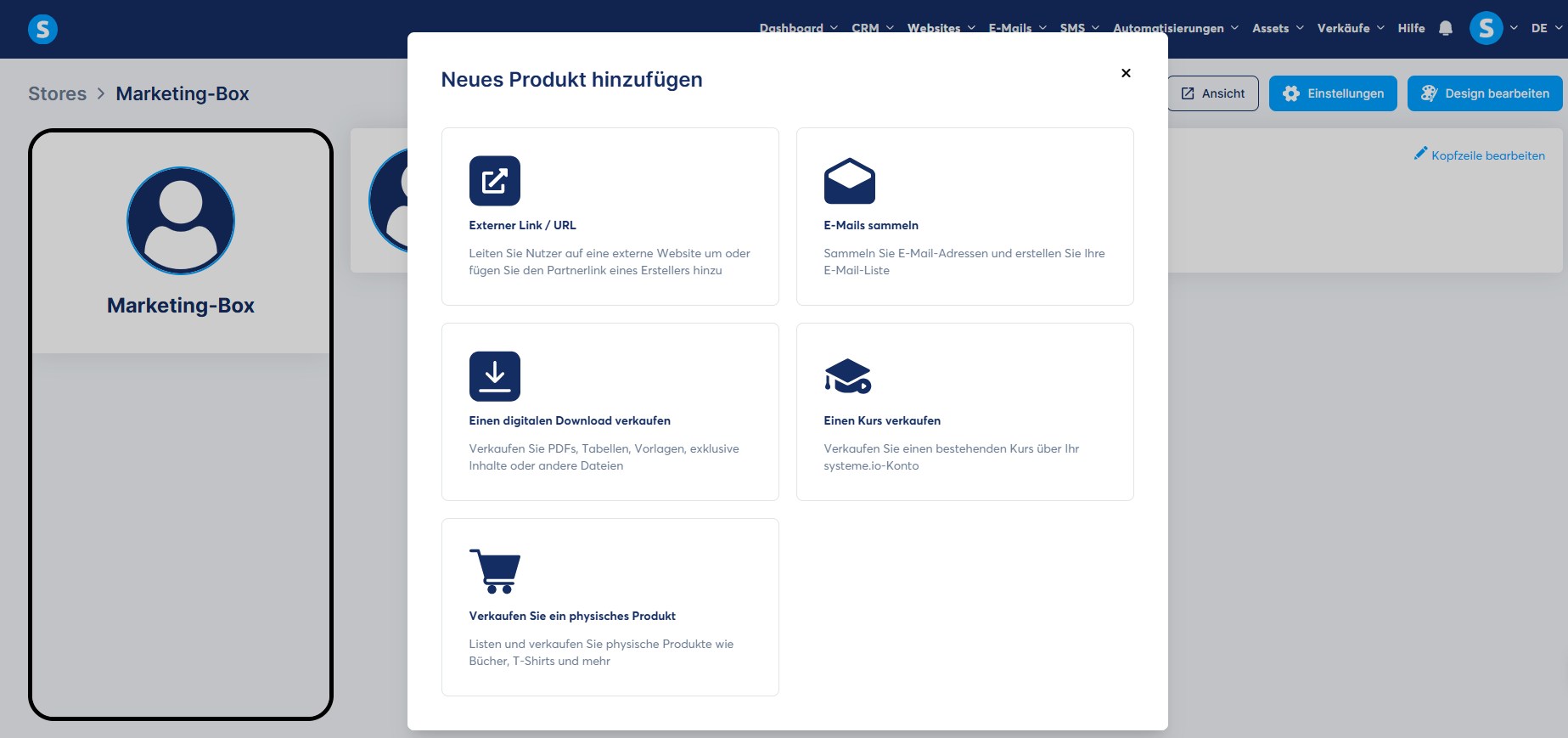This screenshot has width=1568, height=738.
Task: Click the pencil icon next to Kopfzeile bearbeiten
Action: click(1420, 154)
